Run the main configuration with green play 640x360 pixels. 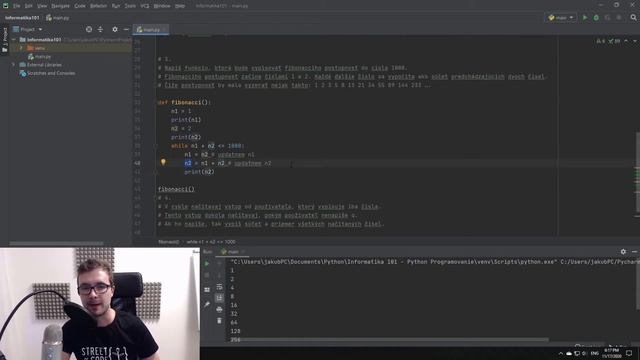coord(585,18)
